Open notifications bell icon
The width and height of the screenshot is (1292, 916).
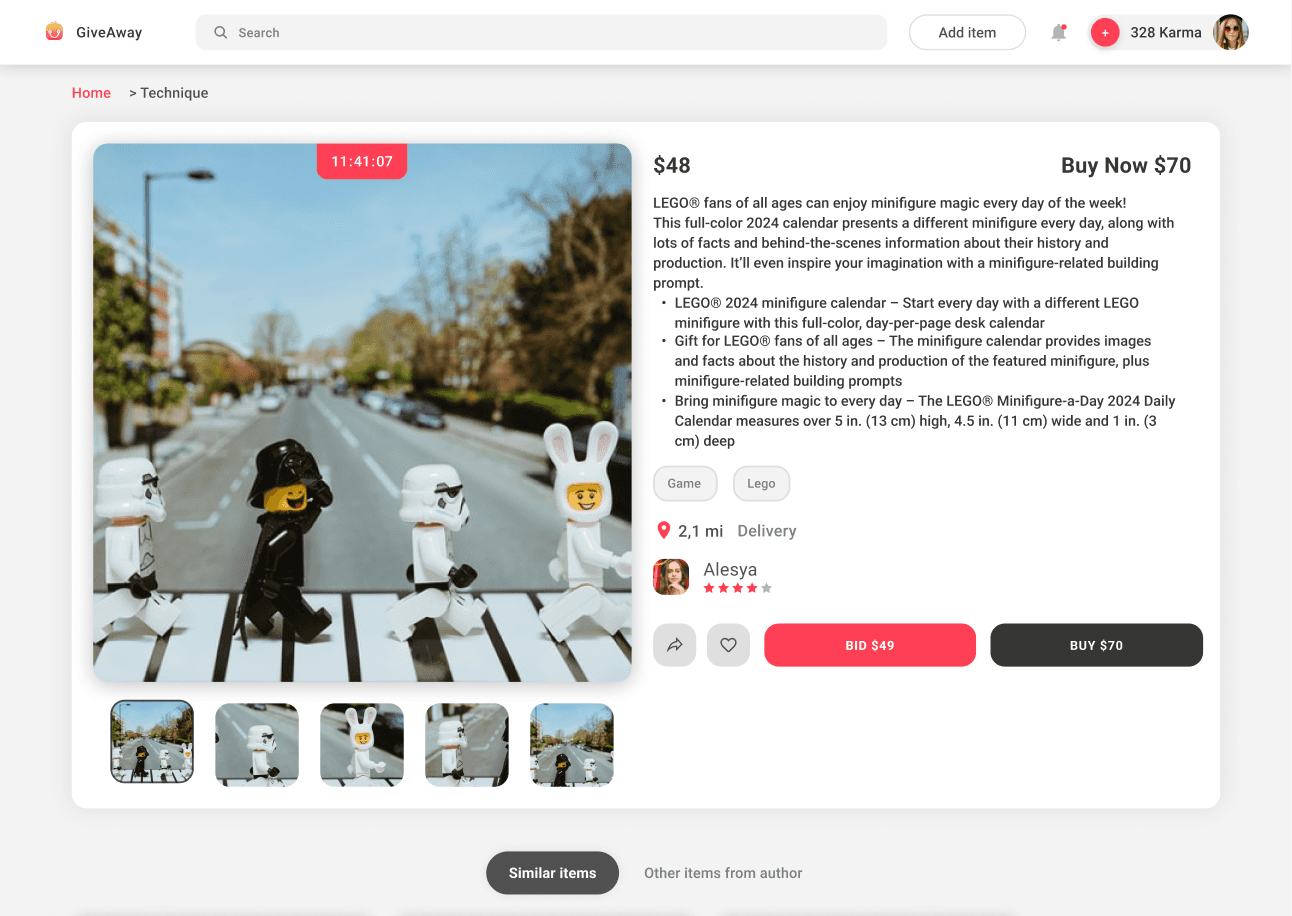pos(1059,33)
